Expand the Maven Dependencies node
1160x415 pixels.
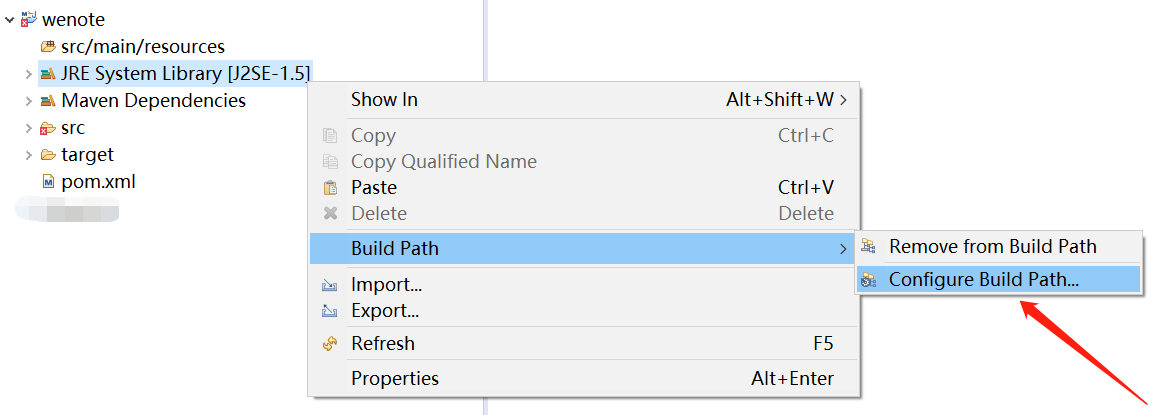pos(28,100)
